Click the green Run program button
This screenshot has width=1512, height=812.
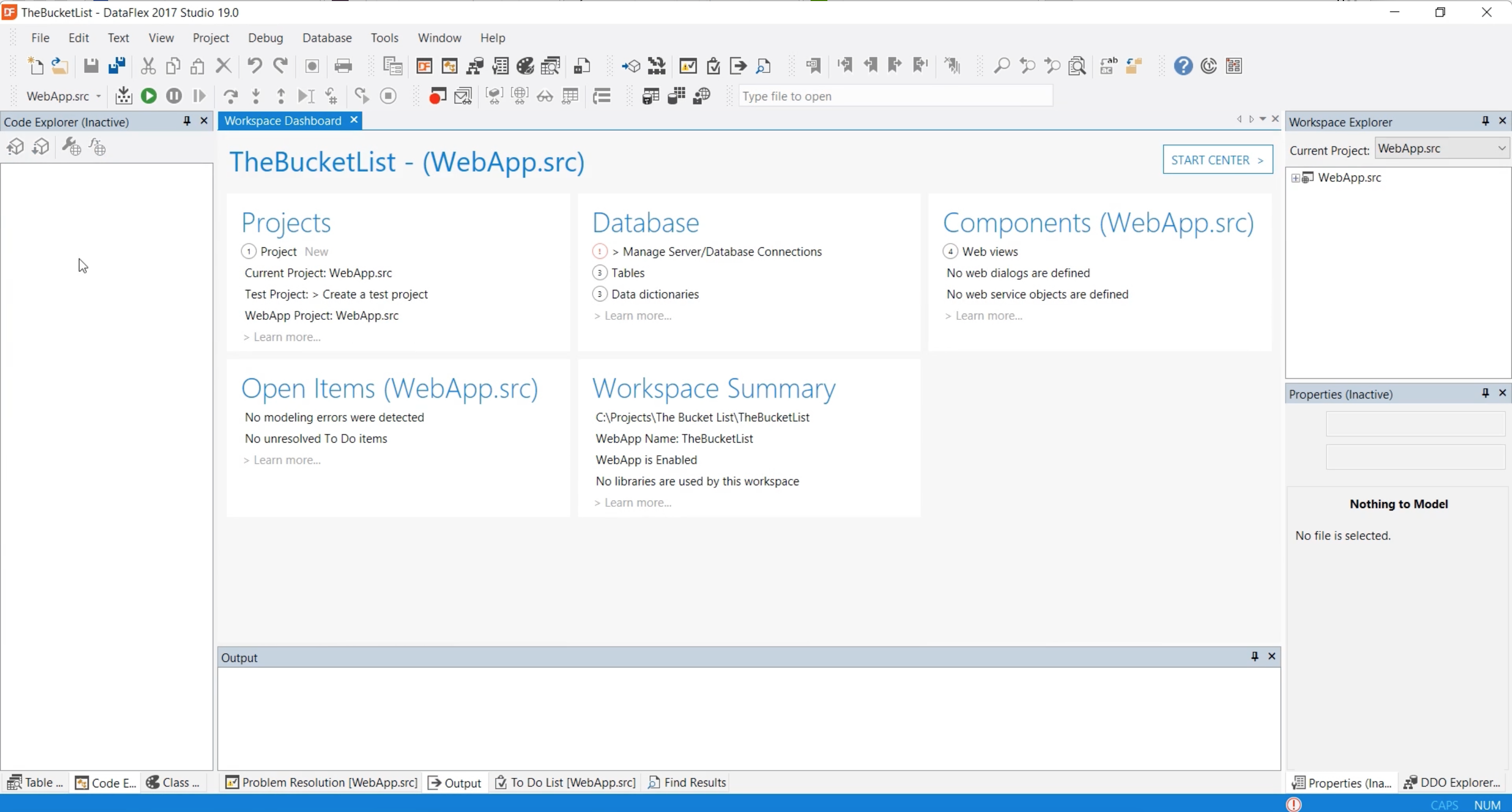tap(149, 96)
